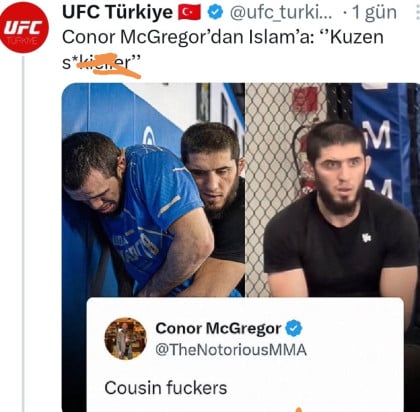Open the @TheNotoriousMMA handle
Image resolution: width=420 pixels, height=412 pixels.
231,350
